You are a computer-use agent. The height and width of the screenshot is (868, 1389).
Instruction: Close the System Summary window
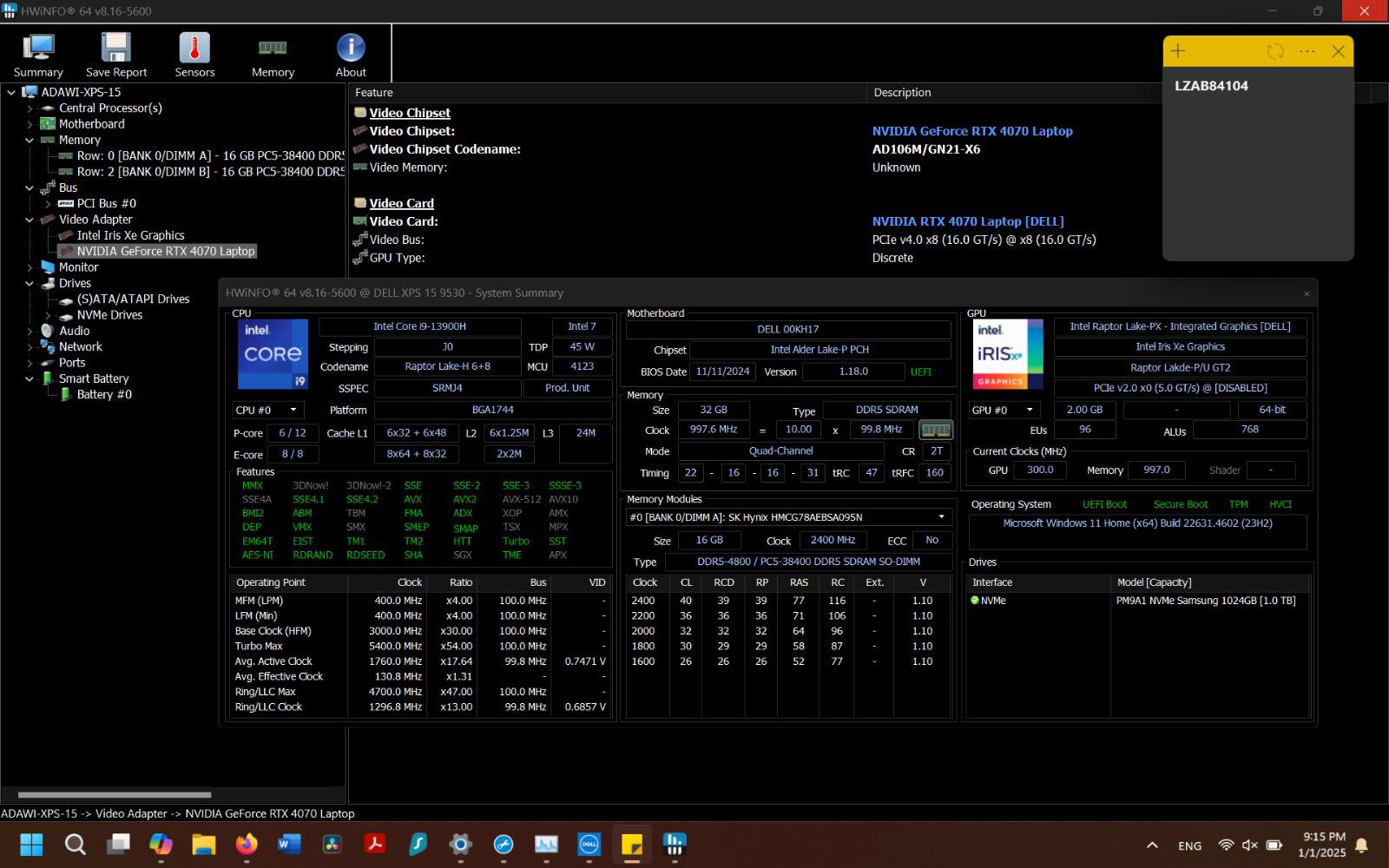[1307, 293]
